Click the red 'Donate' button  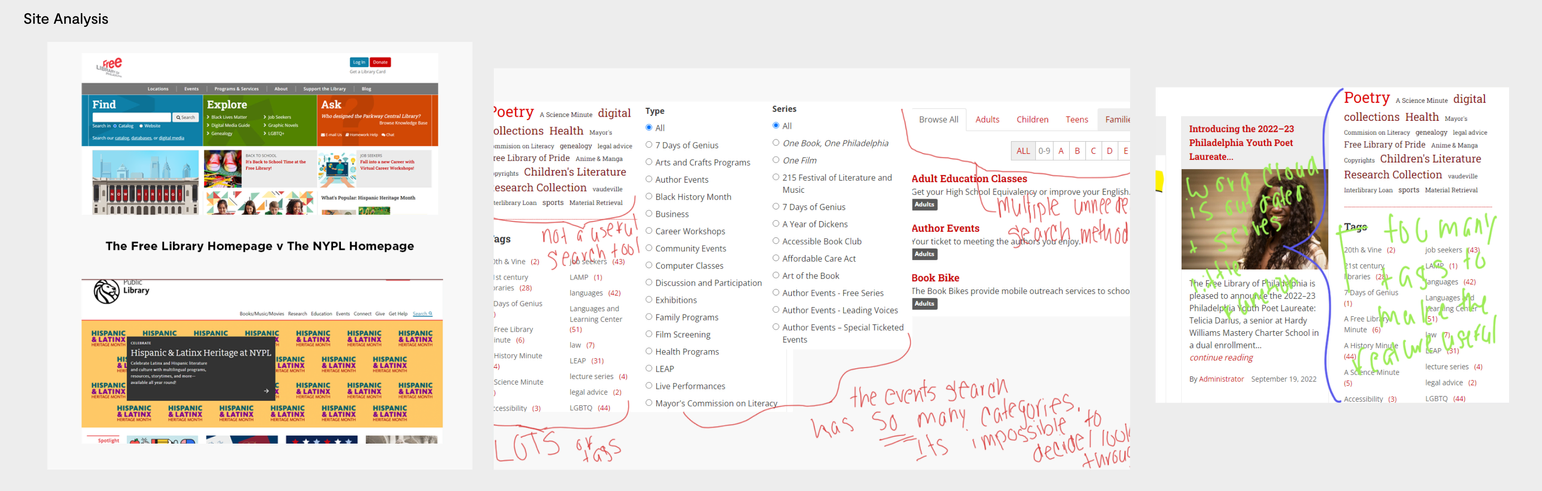click(x=381, y=62)
